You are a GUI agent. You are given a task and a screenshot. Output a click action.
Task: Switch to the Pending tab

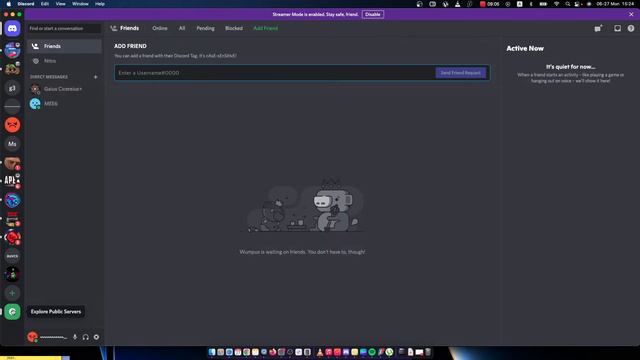click(205, 28)
